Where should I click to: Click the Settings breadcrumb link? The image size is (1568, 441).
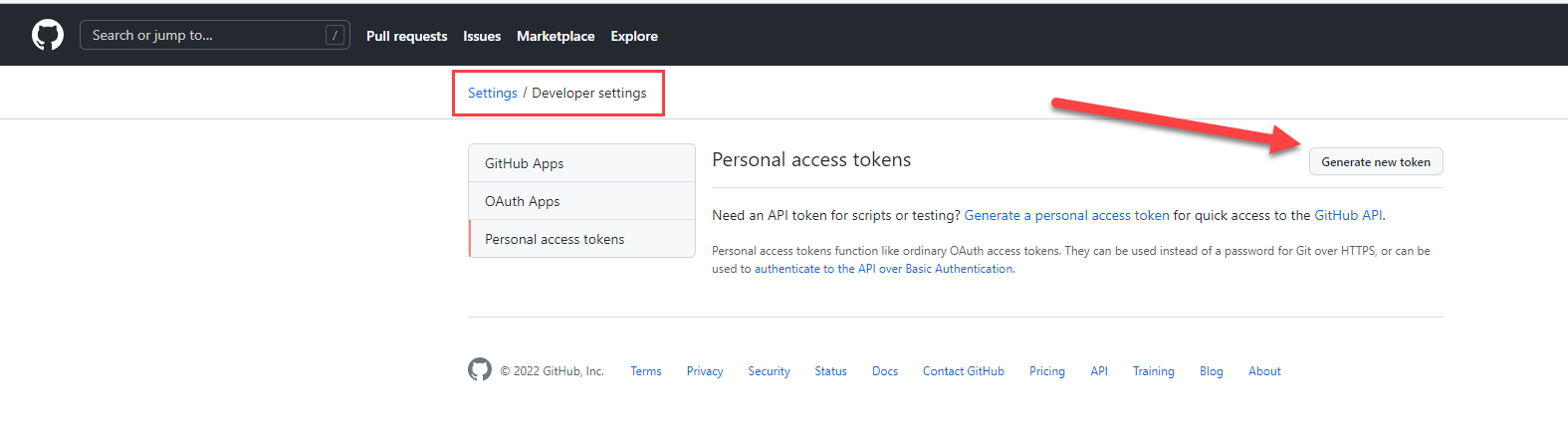pos(493,93)
